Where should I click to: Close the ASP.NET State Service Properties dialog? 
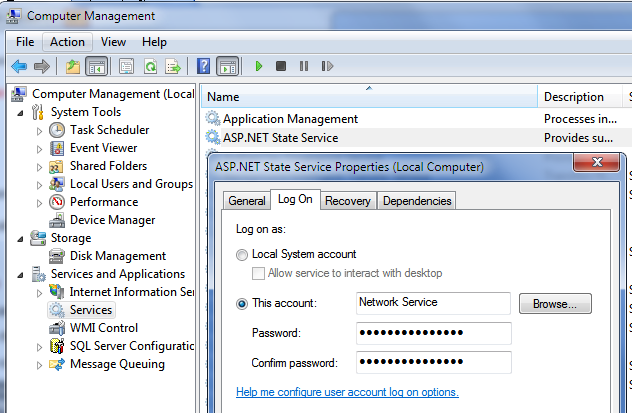click(597, 162)
